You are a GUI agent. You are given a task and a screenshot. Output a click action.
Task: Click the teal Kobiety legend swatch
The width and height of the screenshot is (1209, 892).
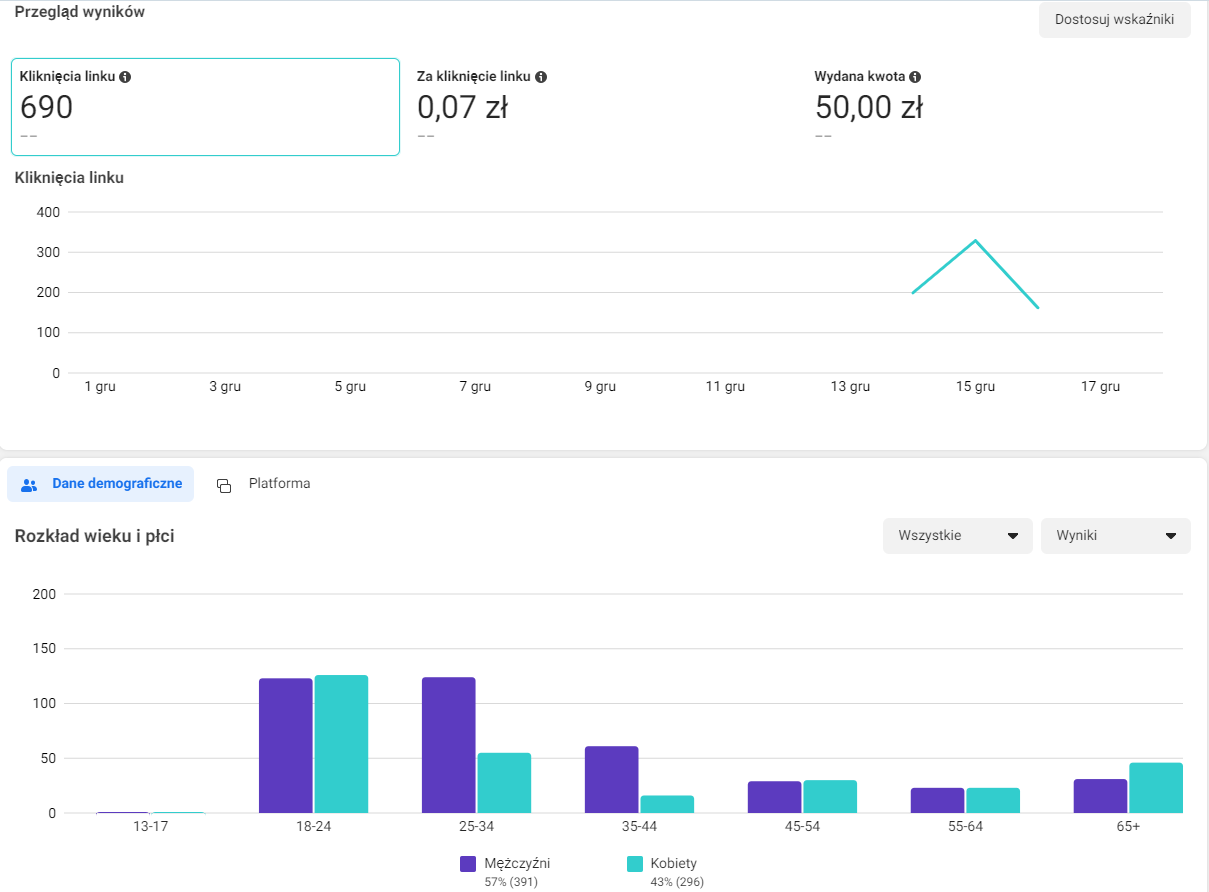click(634, 864)
